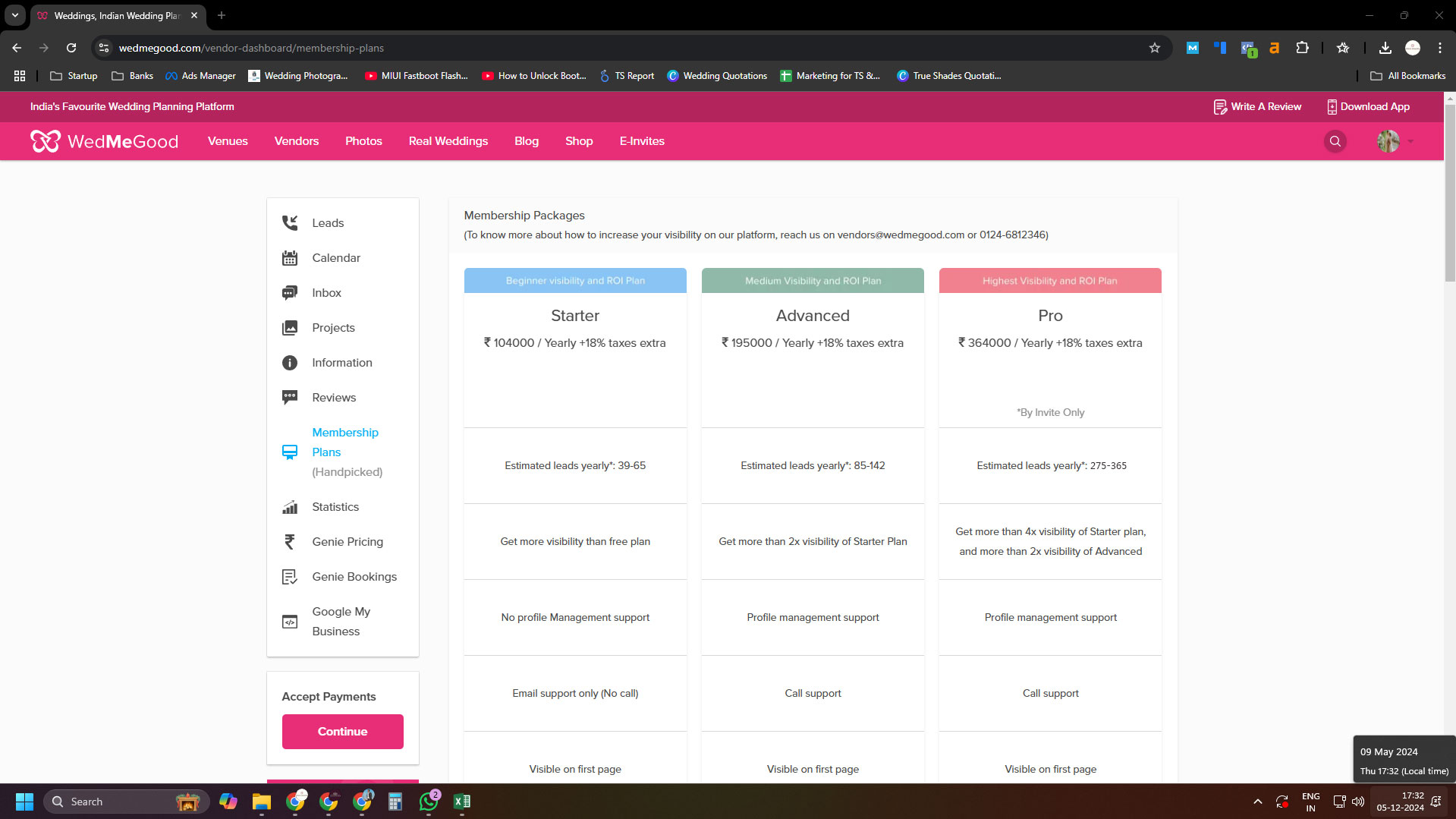Image resolution: width=1456 pixels, height=819 pixels.
Task: Open the Calendar icon in sidebar
Action: [290, 258]
